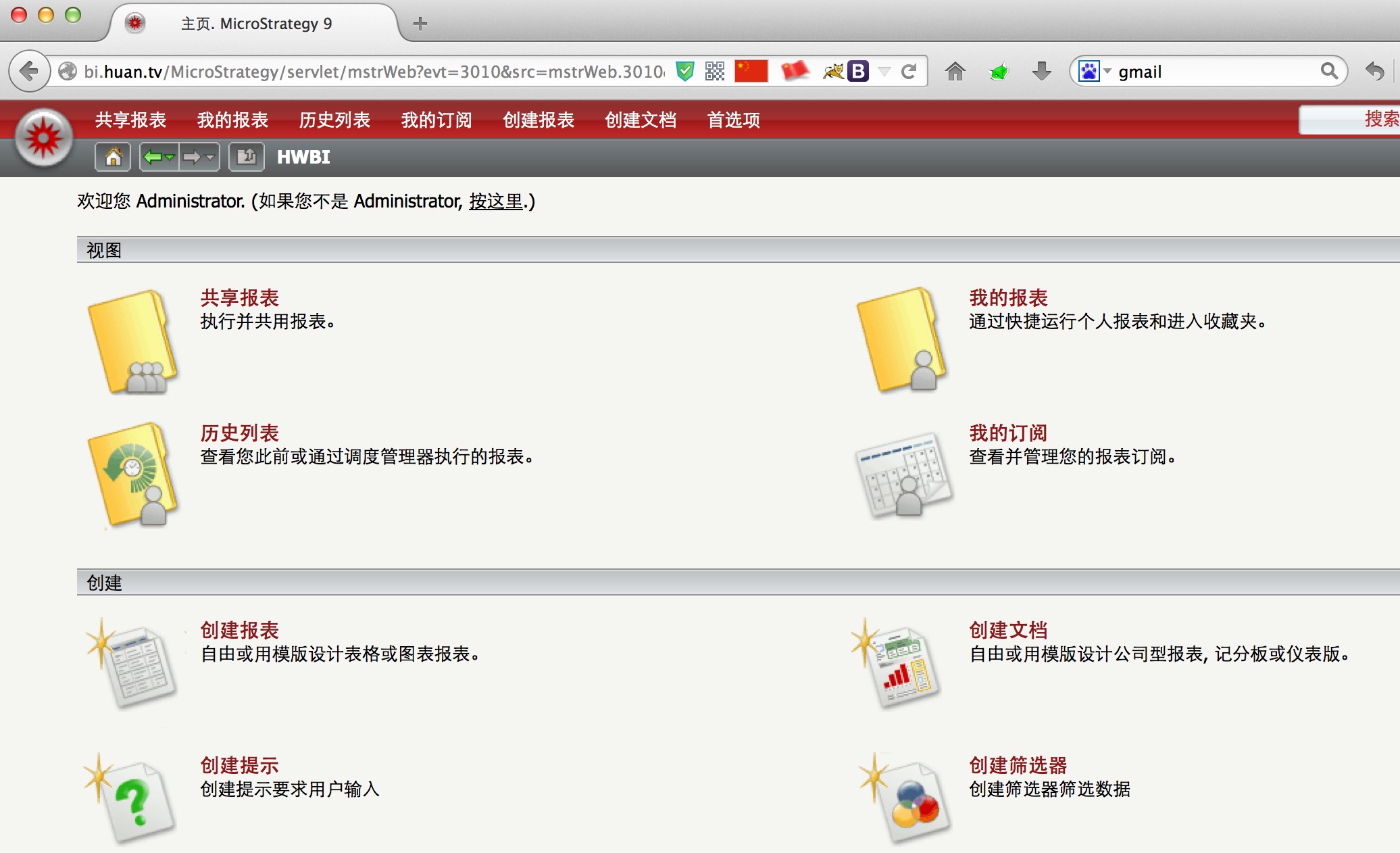Viewport: 1400px width, 853px height.
Task: Select 共享报表 in the top red menu
Action: (130, 120)
